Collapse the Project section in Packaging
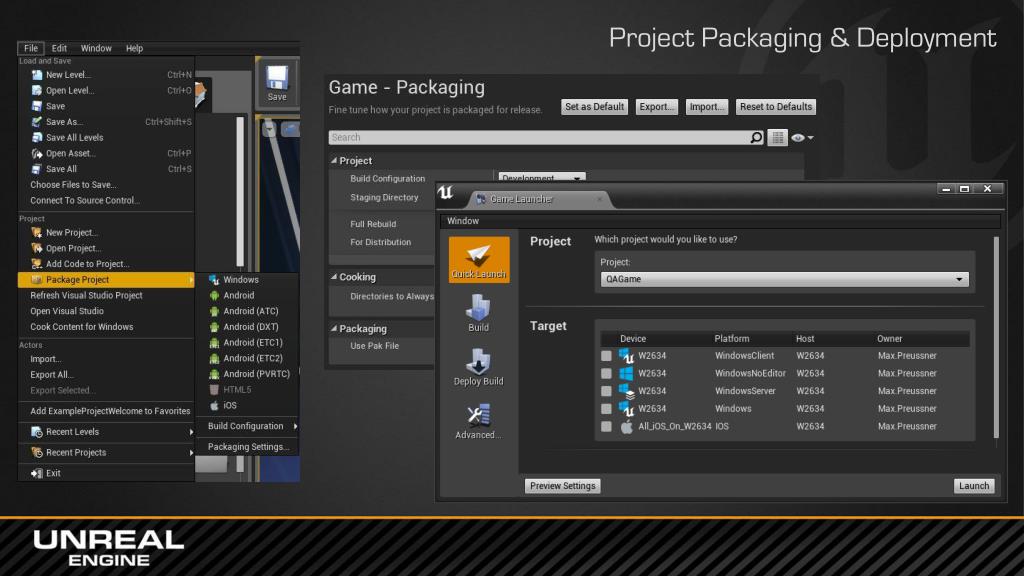This screenshot has width=1024, height=576. coord(334,160)
